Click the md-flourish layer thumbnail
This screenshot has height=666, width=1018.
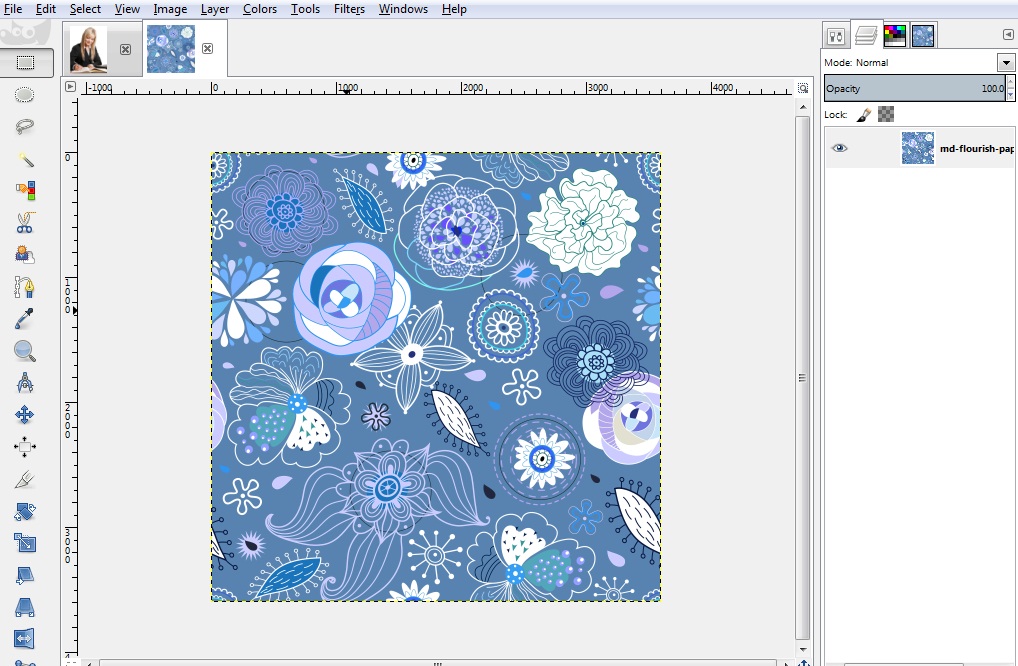pyautogui.click(x=917, y=148)
